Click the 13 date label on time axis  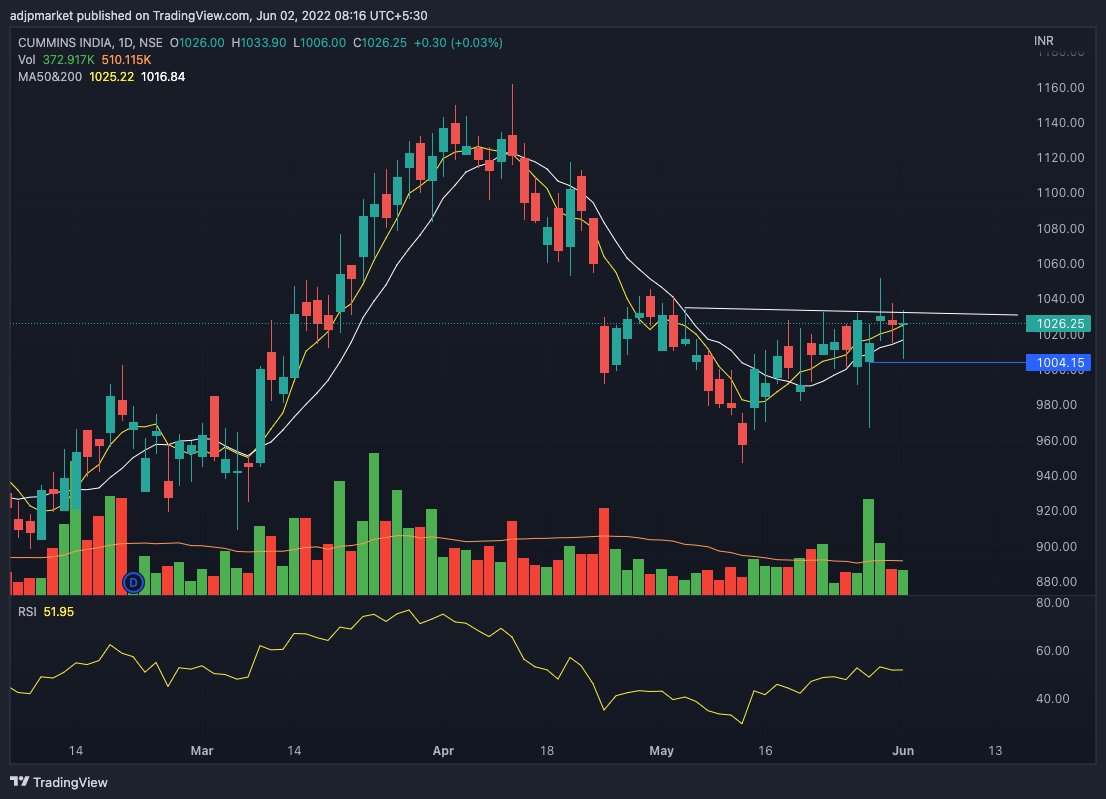click(x=995, y=750)
